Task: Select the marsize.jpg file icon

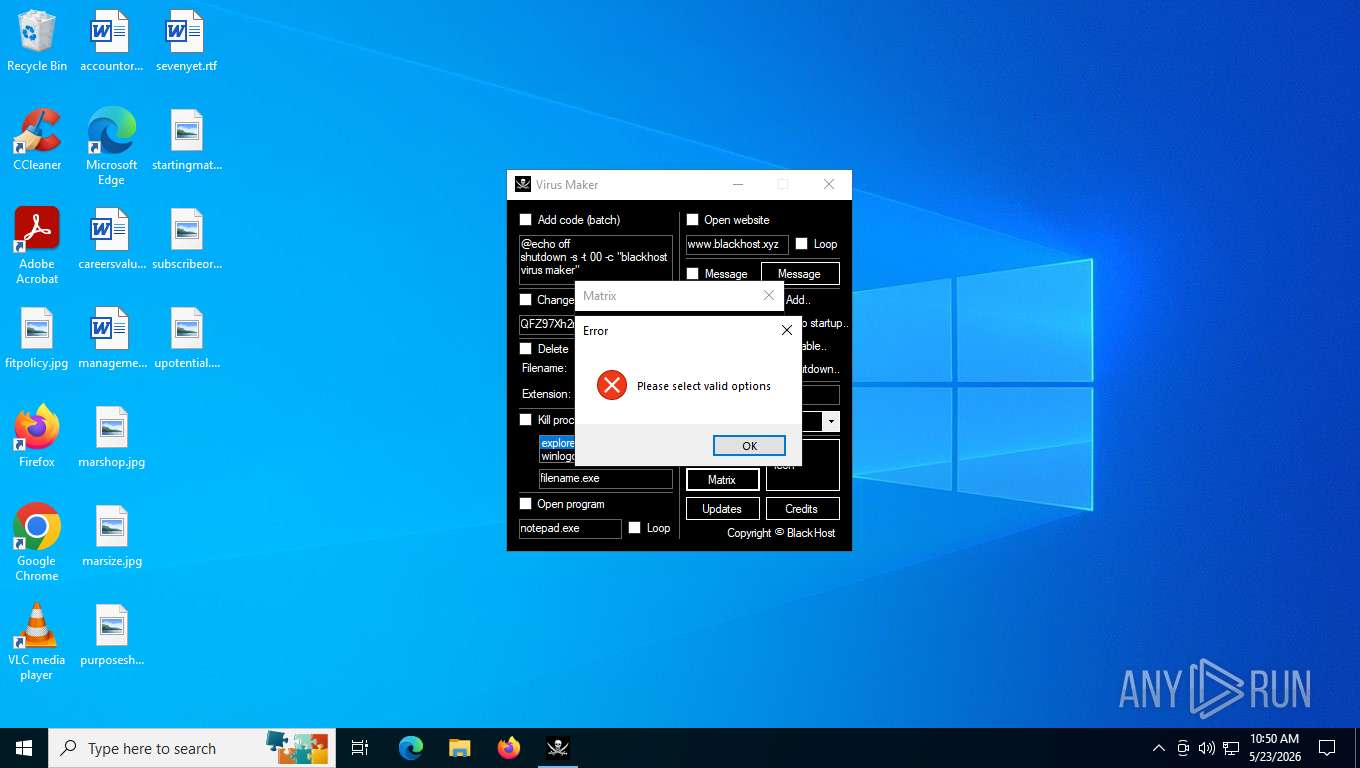Action: 111,536
